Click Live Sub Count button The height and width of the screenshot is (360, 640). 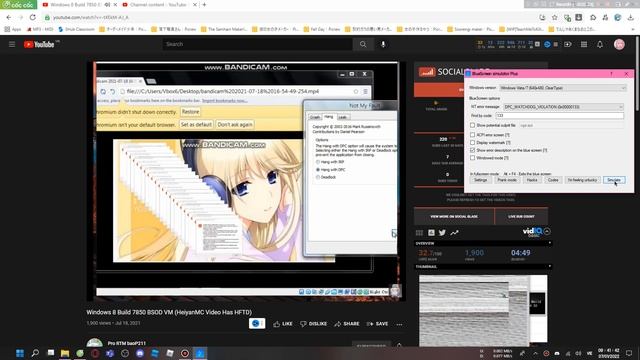(x=521, y=216)
